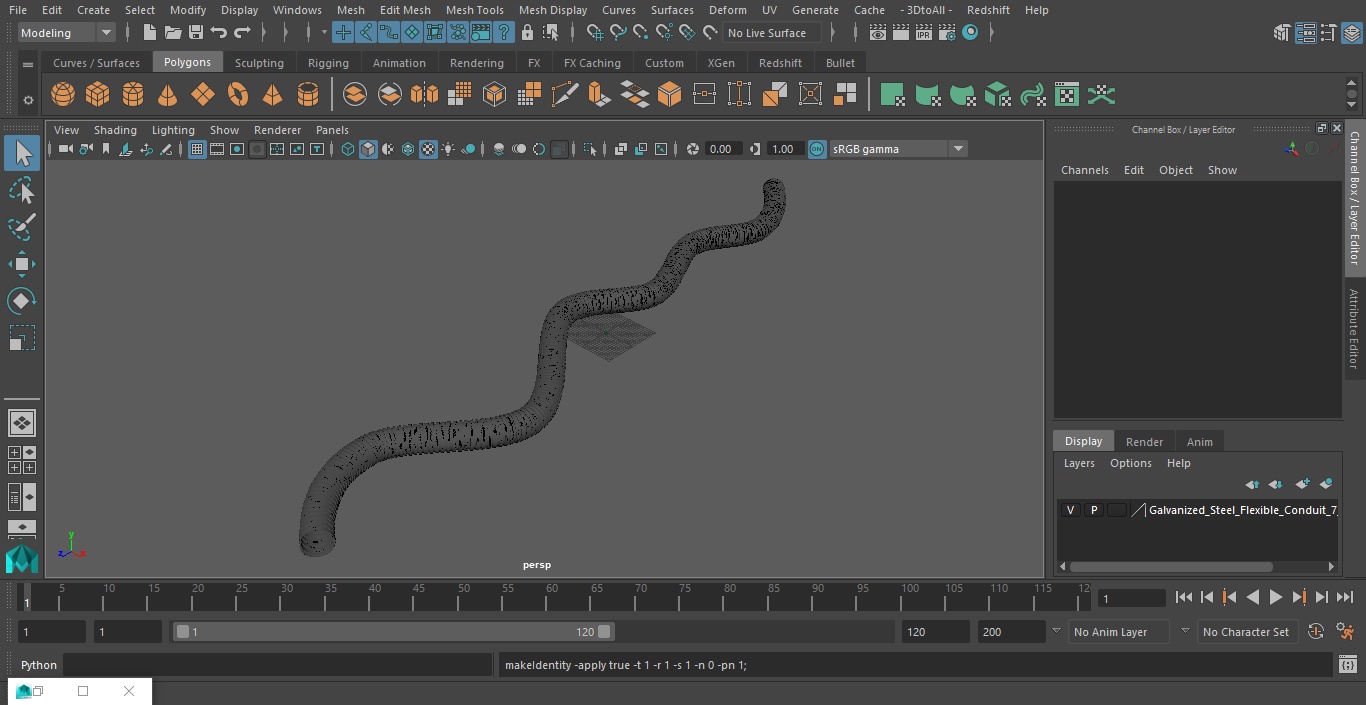The image size is (1366, 705).
Task: Click the Python command language label
Action: pos(39,665)
